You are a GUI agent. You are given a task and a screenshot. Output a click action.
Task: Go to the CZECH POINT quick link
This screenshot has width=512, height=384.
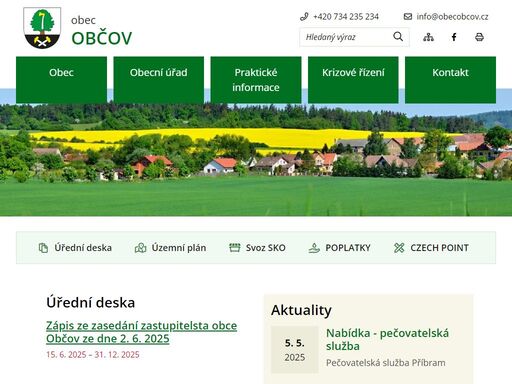click(x=439, y=248)
